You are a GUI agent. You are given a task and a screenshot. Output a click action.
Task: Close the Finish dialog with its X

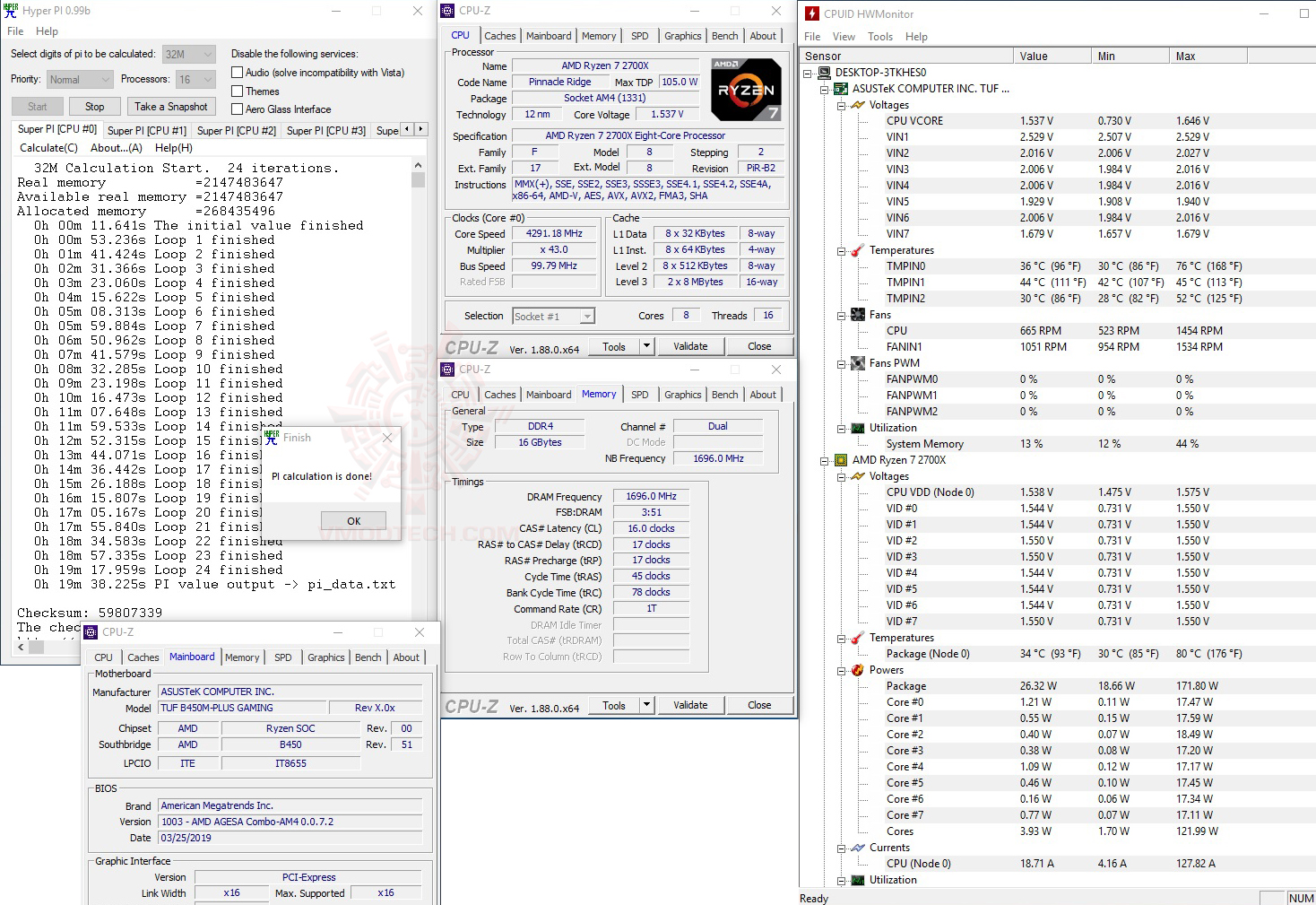pyautogui.click(x=387, y=438)
